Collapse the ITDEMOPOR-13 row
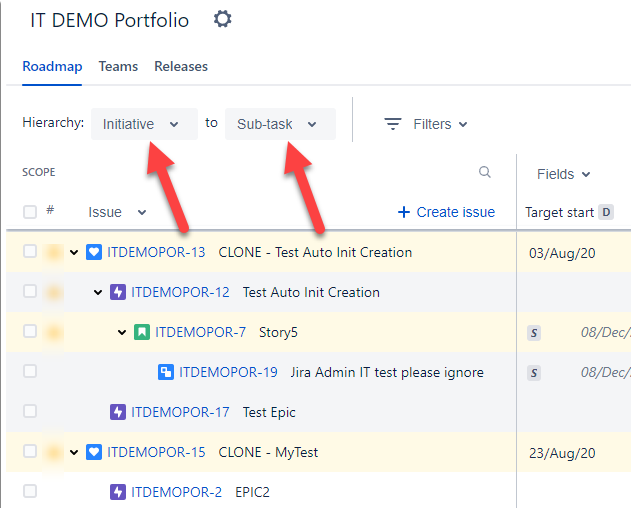Screen dimensions: 631x508 pyautogui.click(x=74, y=253)
